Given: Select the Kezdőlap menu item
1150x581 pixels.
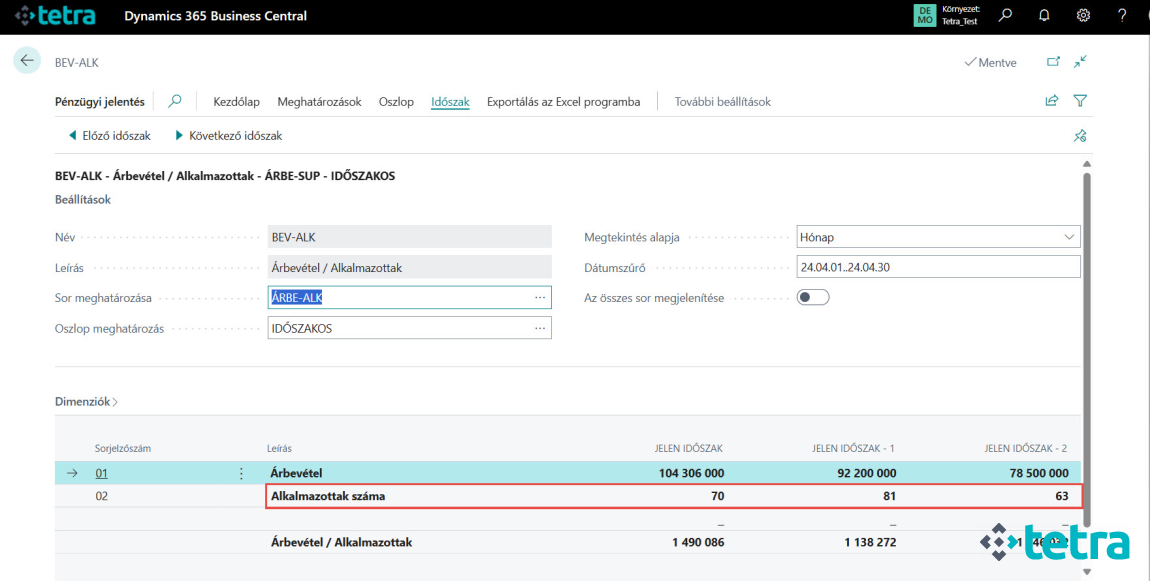Looking at the screenshot, I should click(x=236, y=101).
